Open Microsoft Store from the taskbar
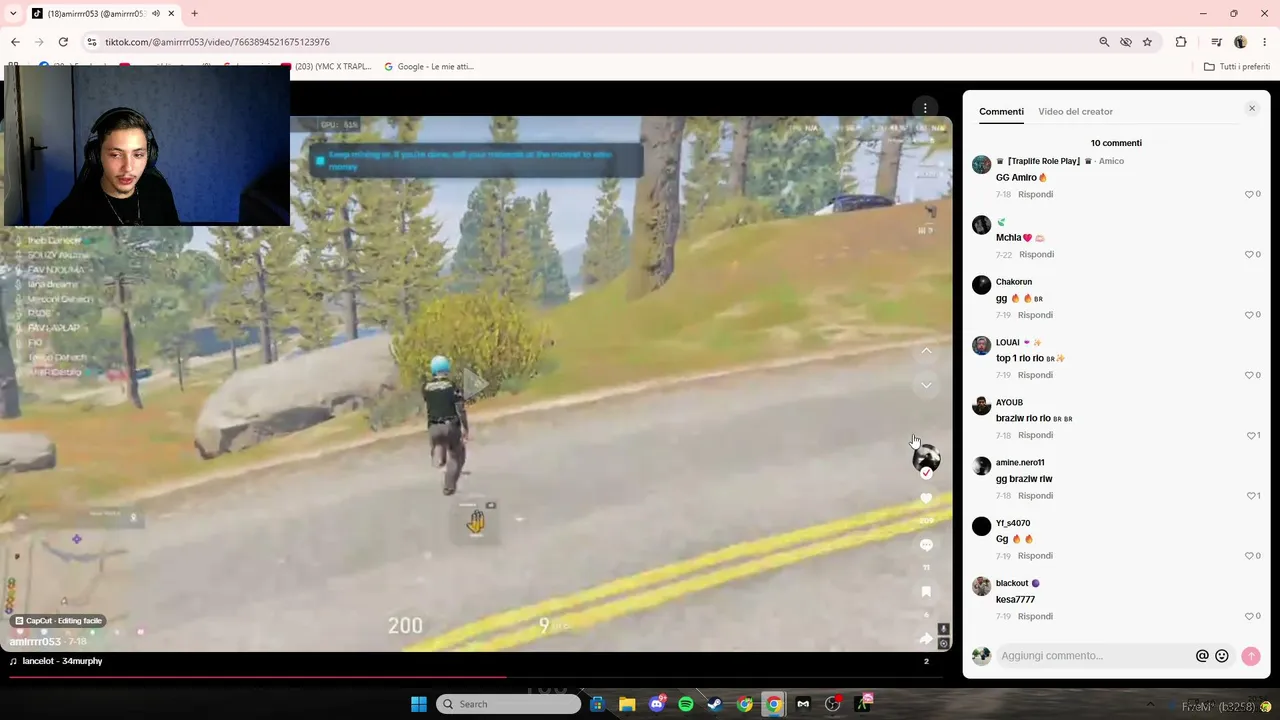 click(x=597, y=704)
